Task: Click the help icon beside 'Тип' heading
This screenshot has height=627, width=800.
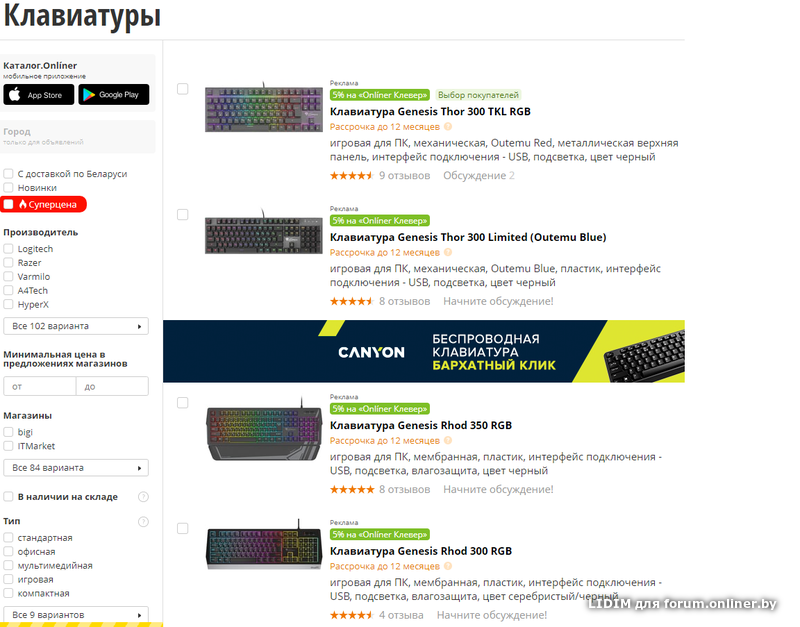Action: [143, 521]
